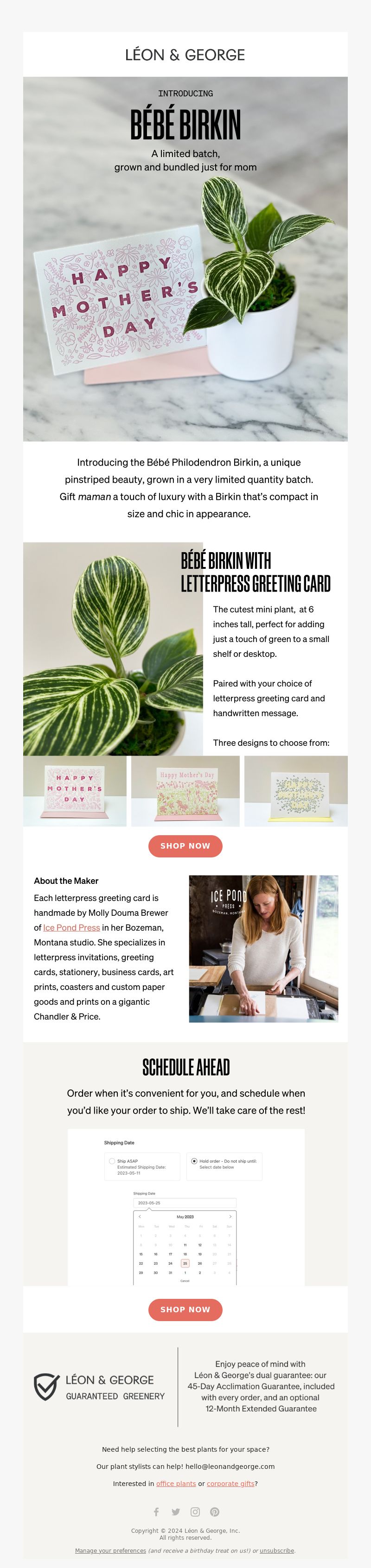Click the unsubscribe link

tap(276, 1550)
